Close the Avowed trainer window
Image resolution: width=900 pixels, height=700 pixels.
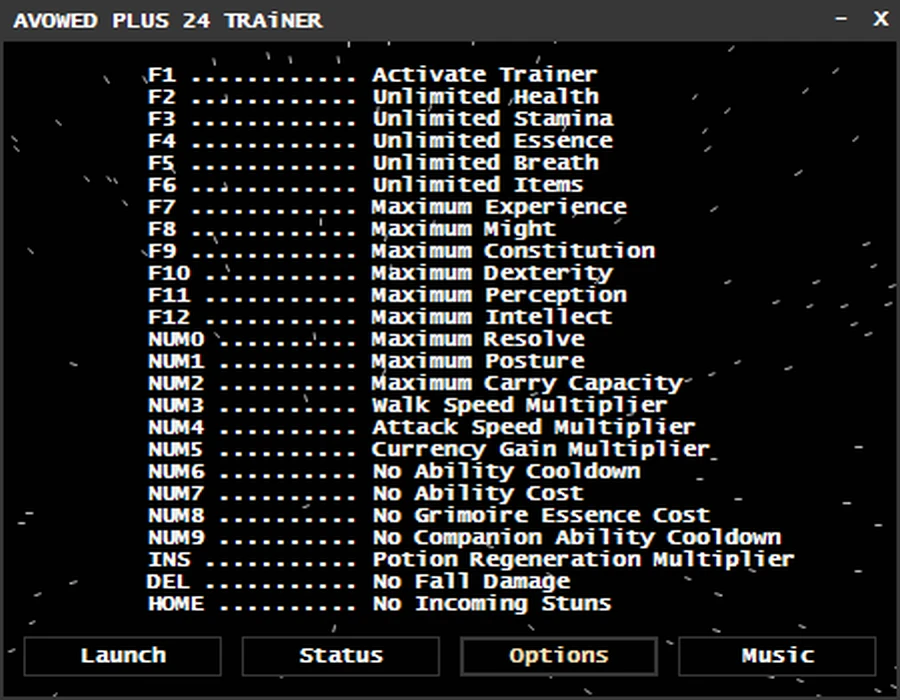click(x=881, y=20)
